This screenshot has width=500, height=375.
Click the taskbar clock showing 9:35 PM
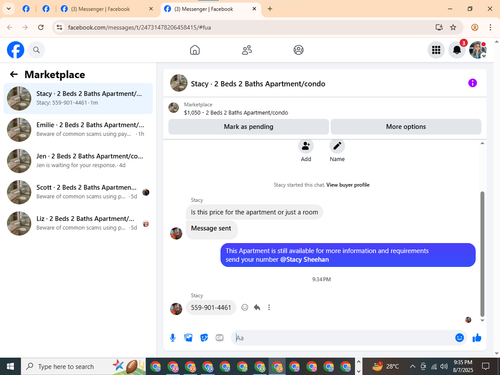pyautogui.click(x=463, y=366)
